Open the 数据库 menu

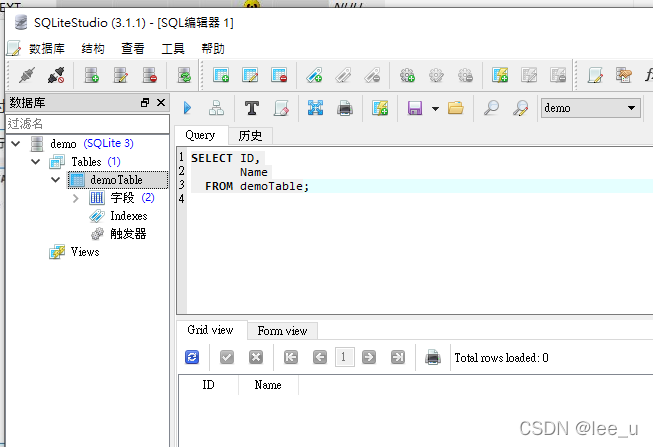47,49
